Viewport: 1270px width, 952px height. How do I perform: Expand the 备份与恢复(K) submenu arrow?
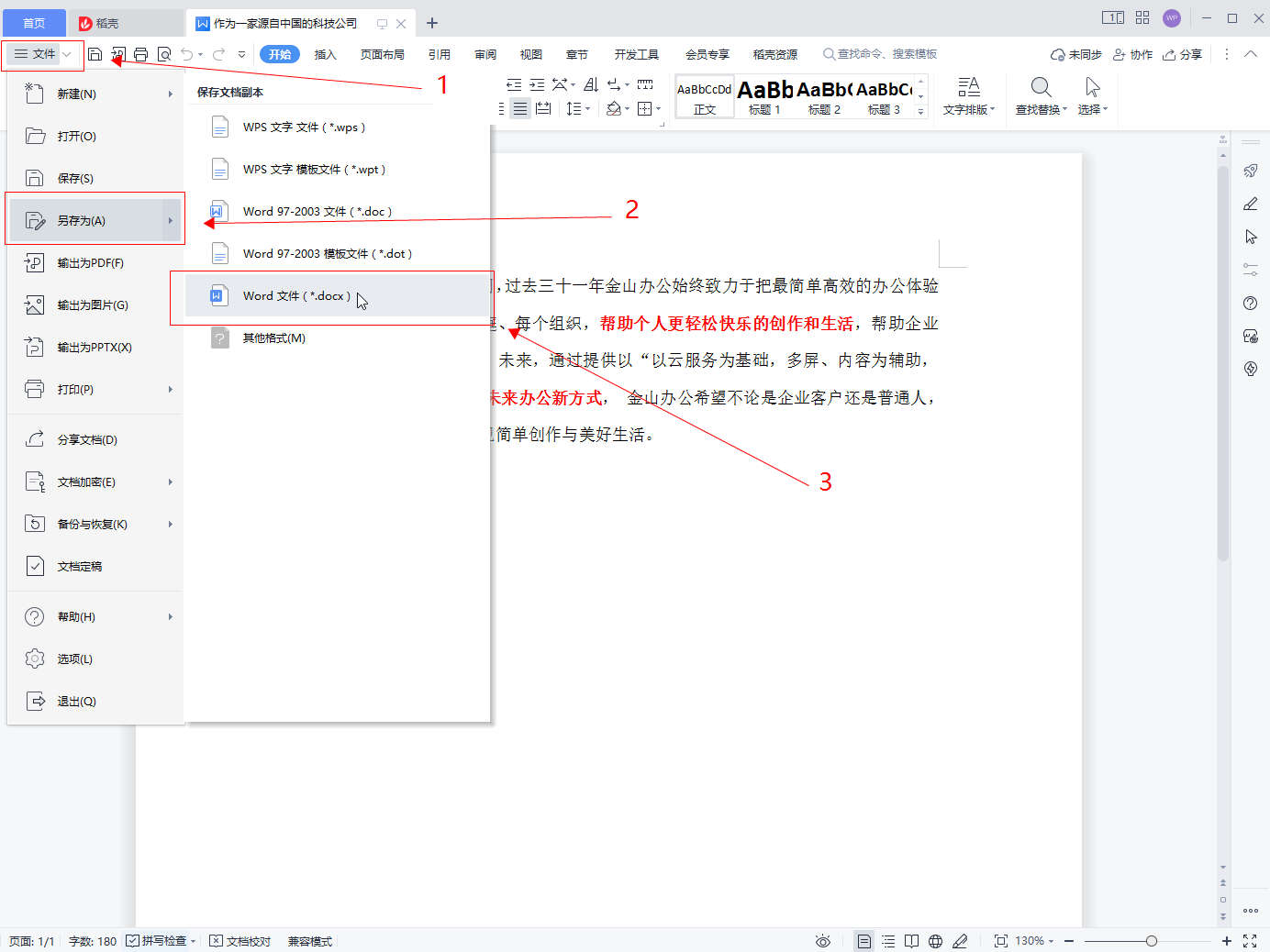tap(171, 524)
